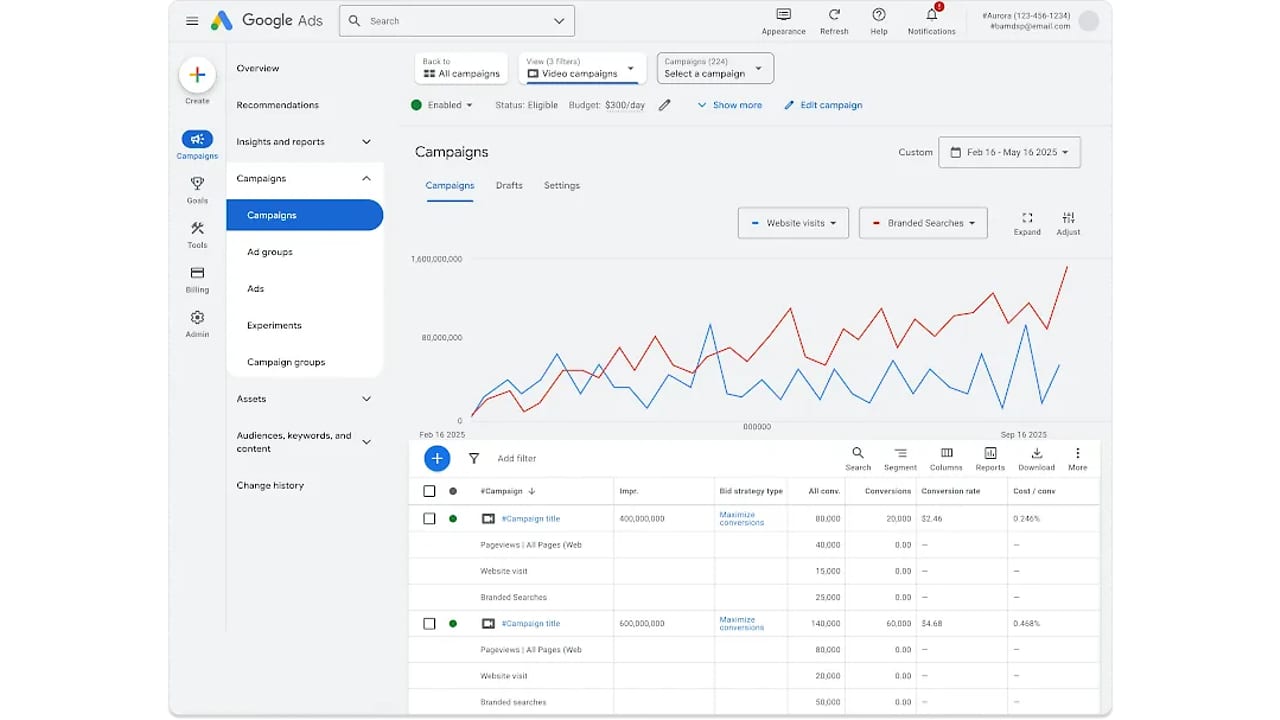Open table Search tool
Viewport: 1280px width, 720px height.
[x=858, y=459]
